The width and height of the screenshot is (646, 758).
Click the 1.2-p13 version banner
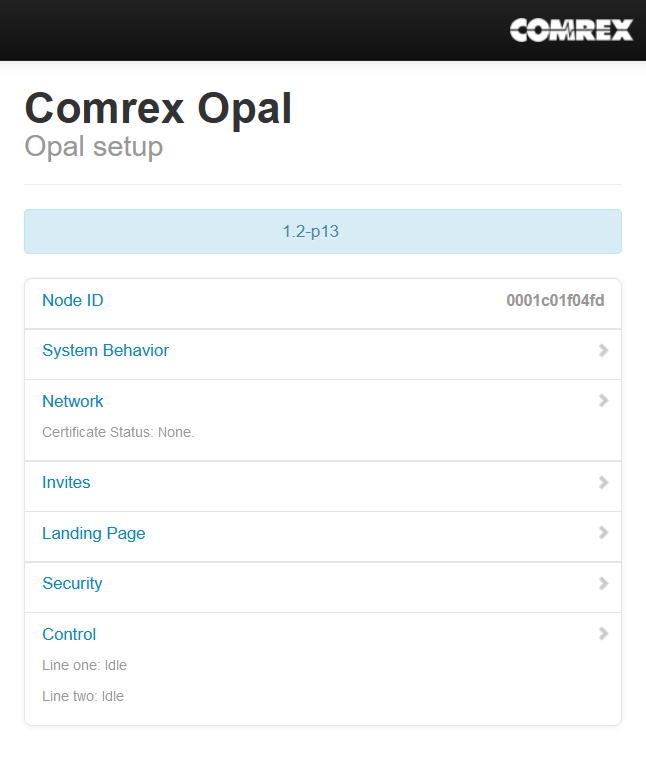click(x=323, y=232)
